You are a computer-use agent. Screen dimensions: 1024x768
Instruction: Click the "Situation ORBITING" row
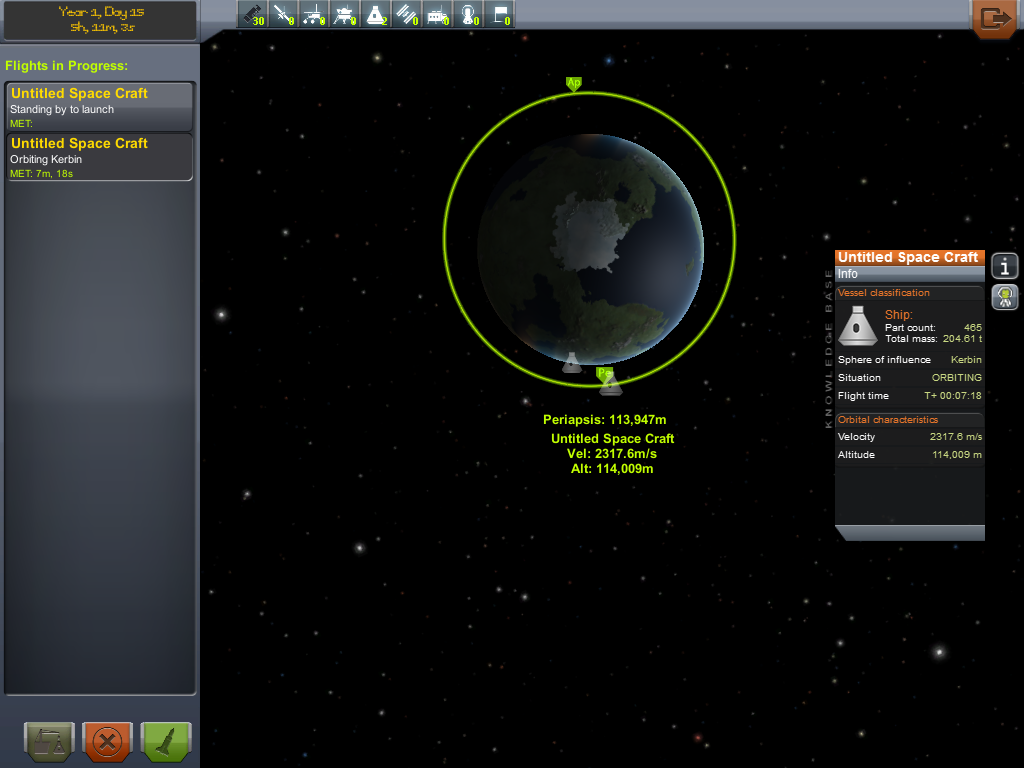coord(910,378)
